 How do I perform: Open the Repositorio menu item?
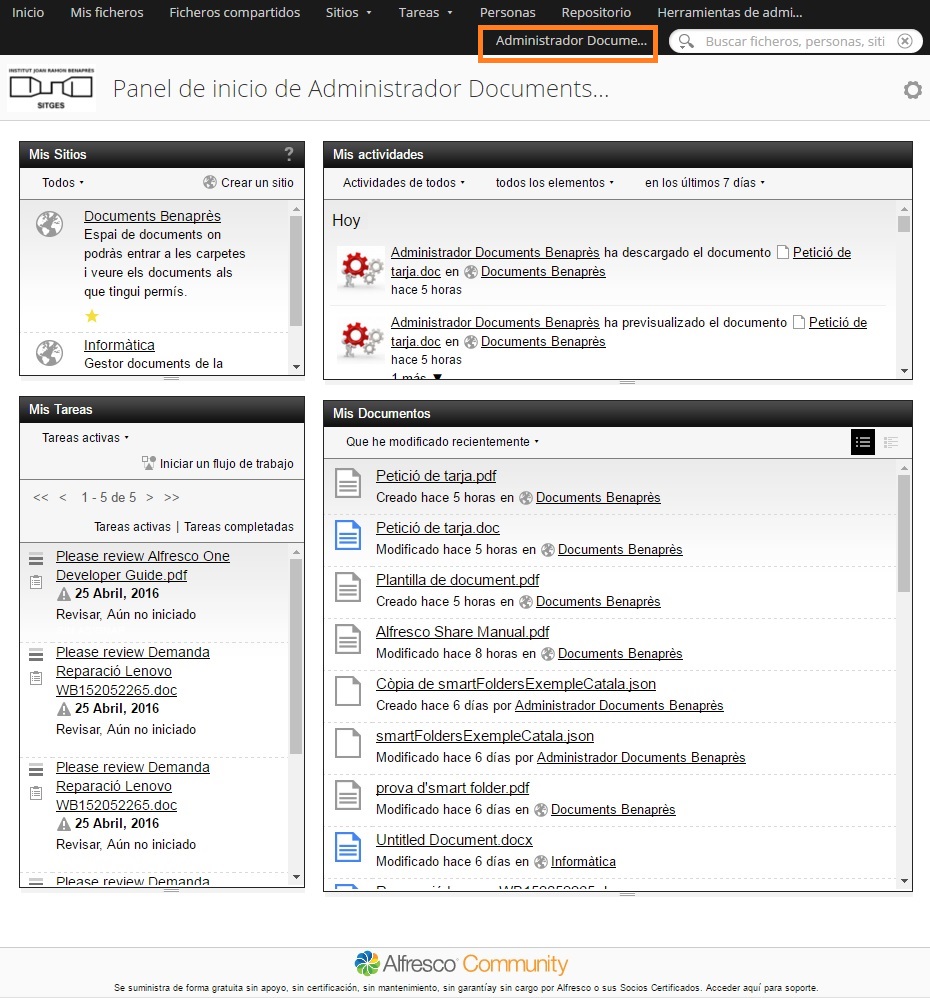tap(596, 13)
